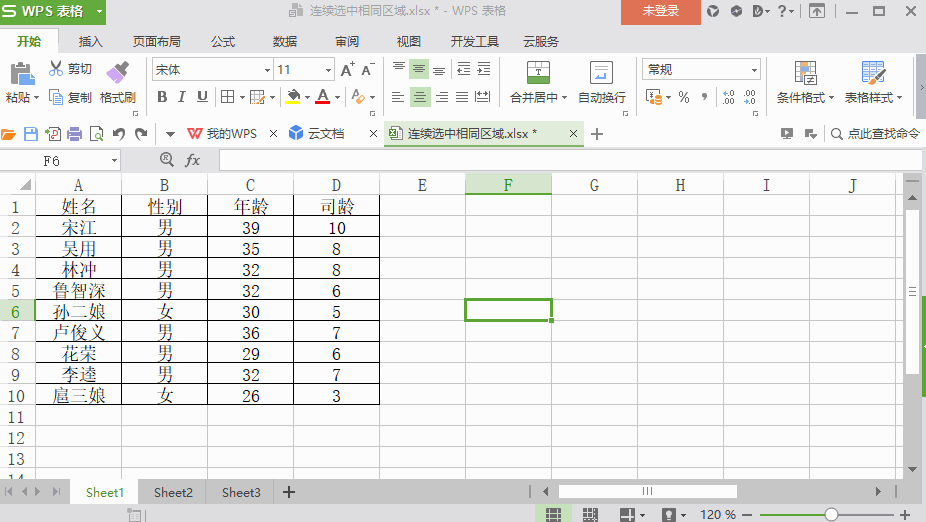Click 点此查找命令 search command

(x=876, y=134)
